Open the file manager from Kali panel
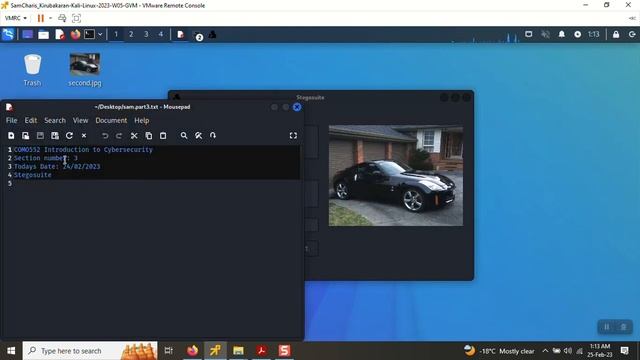 point(43,35)
